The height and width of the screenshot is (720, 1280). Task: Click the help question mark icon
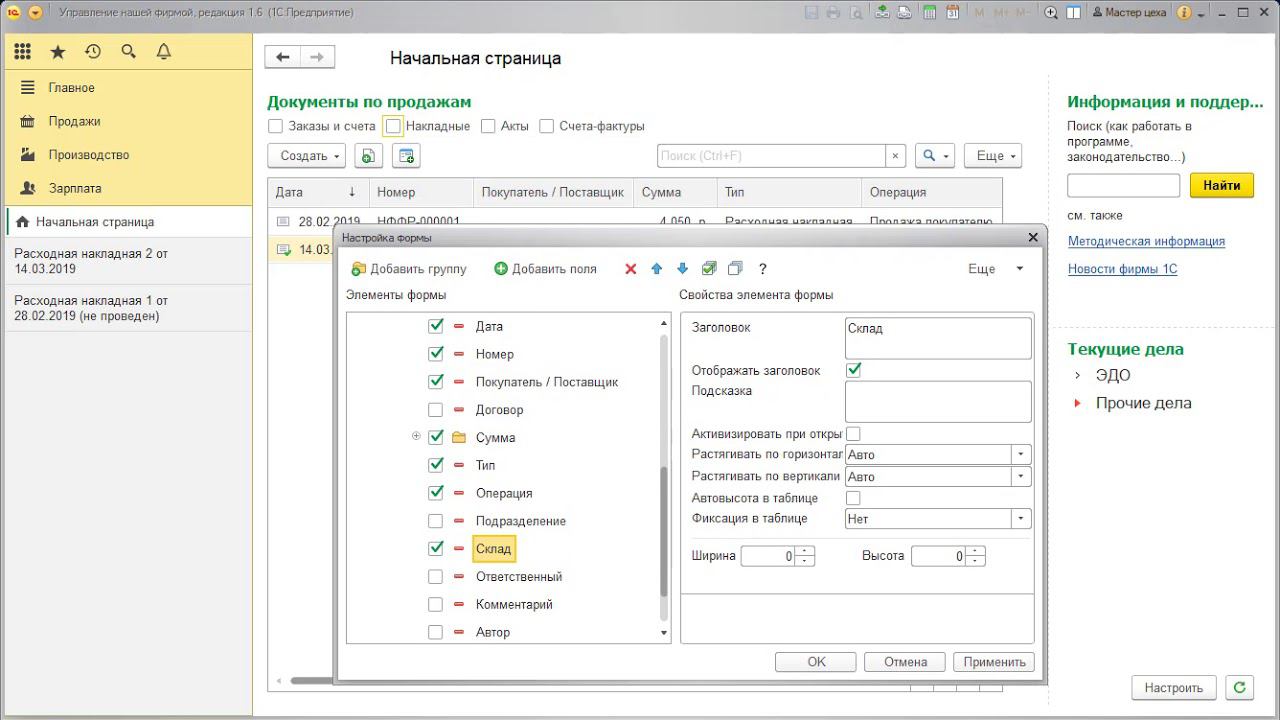pos(762,269)
